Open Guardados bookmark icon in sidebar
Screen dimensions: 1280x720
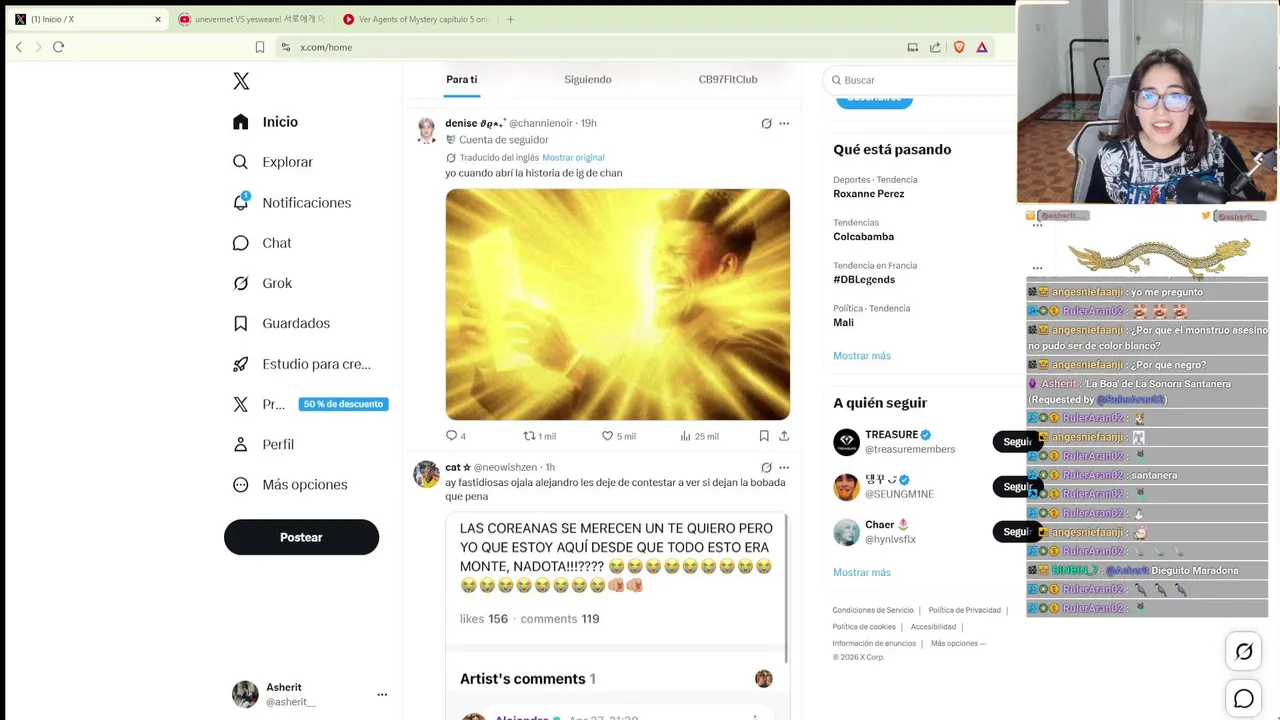click(x=240, y=323)
